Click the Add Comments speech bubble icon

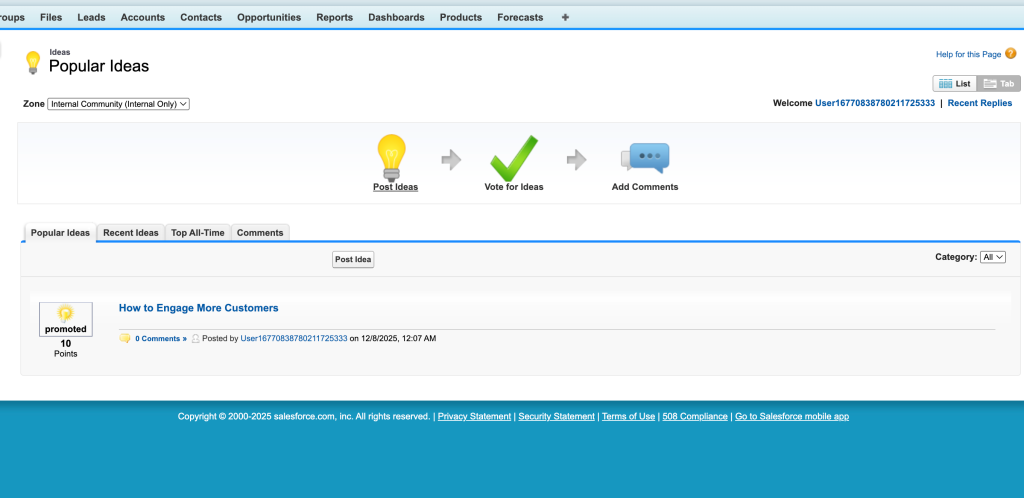pyautogui.click(x=645, y=158)
